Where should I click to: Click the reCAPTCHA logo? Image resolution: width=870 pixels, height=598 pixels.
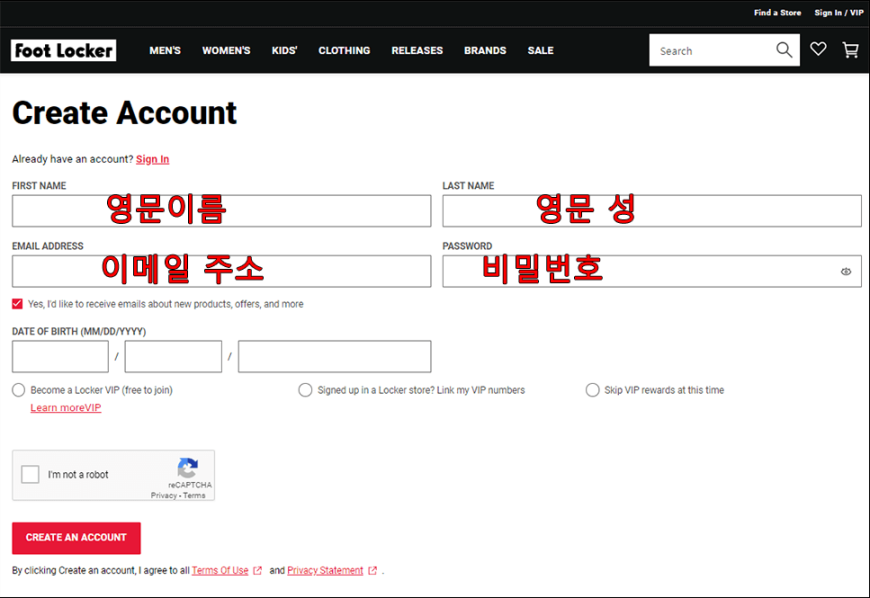(x=188, y=468)
